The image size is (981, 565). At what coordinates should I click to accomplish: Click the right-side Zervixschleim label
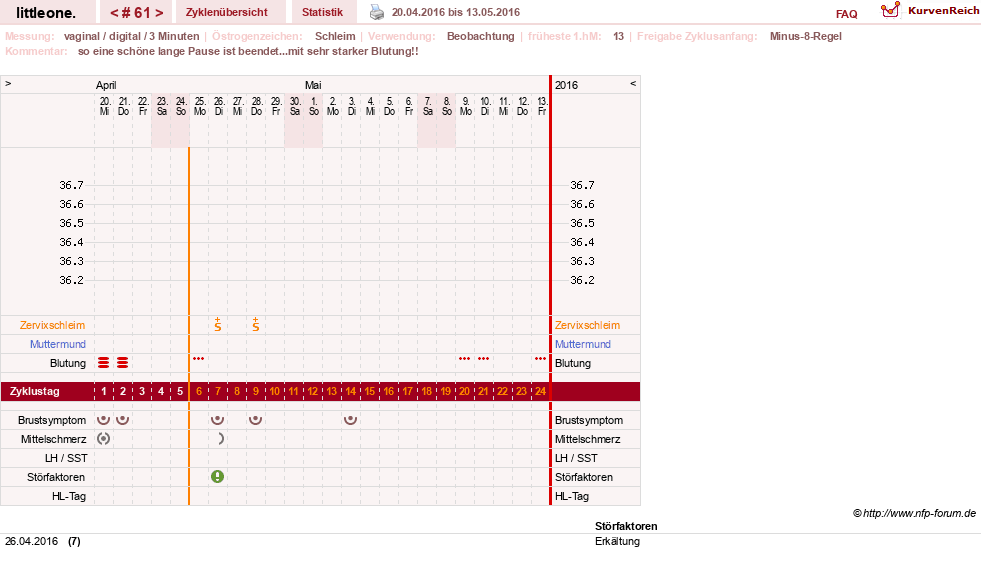click(x=587, y=325)
